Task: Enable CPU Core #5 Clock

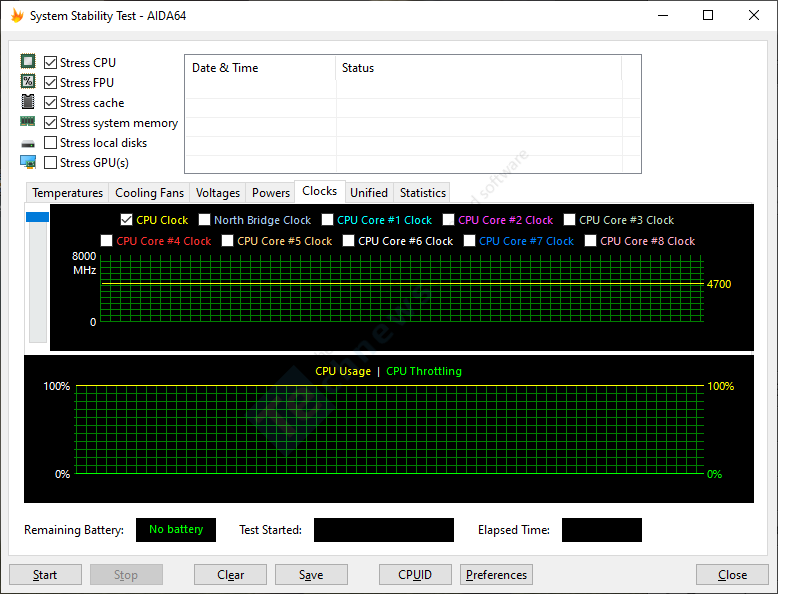Action: (227, 241)
